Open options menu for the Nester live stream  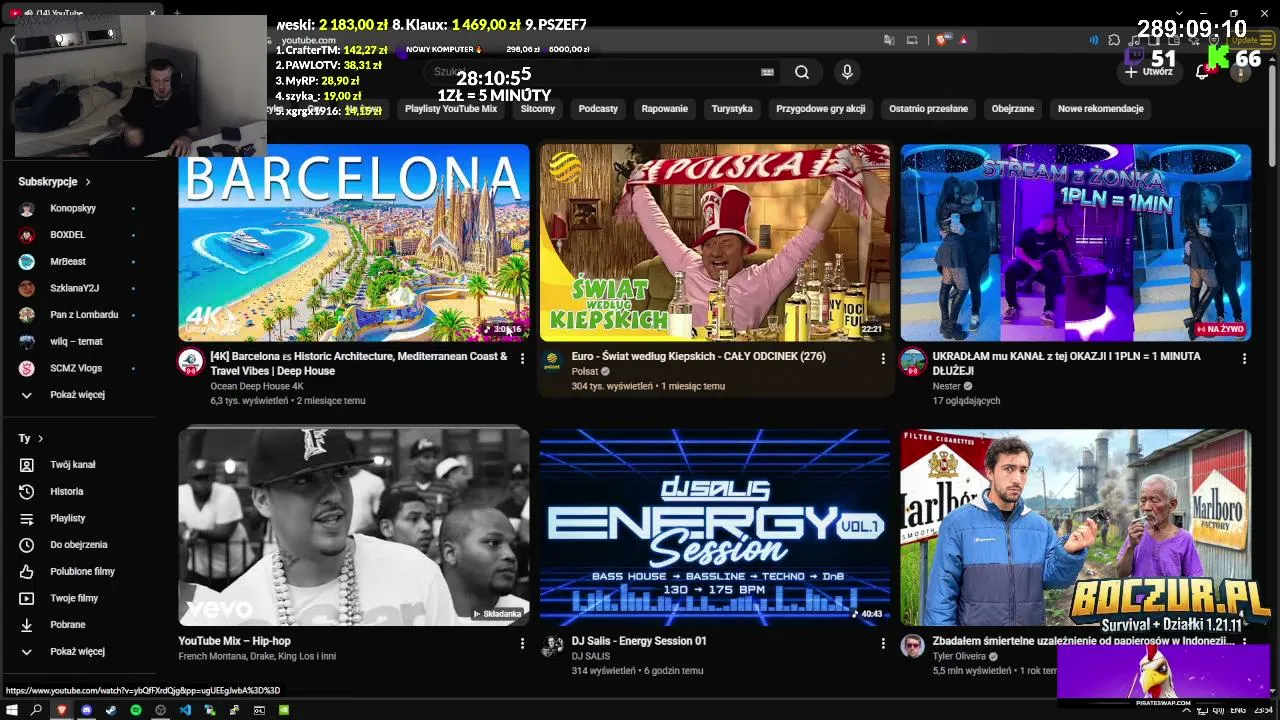click(x=1244, y=358)
